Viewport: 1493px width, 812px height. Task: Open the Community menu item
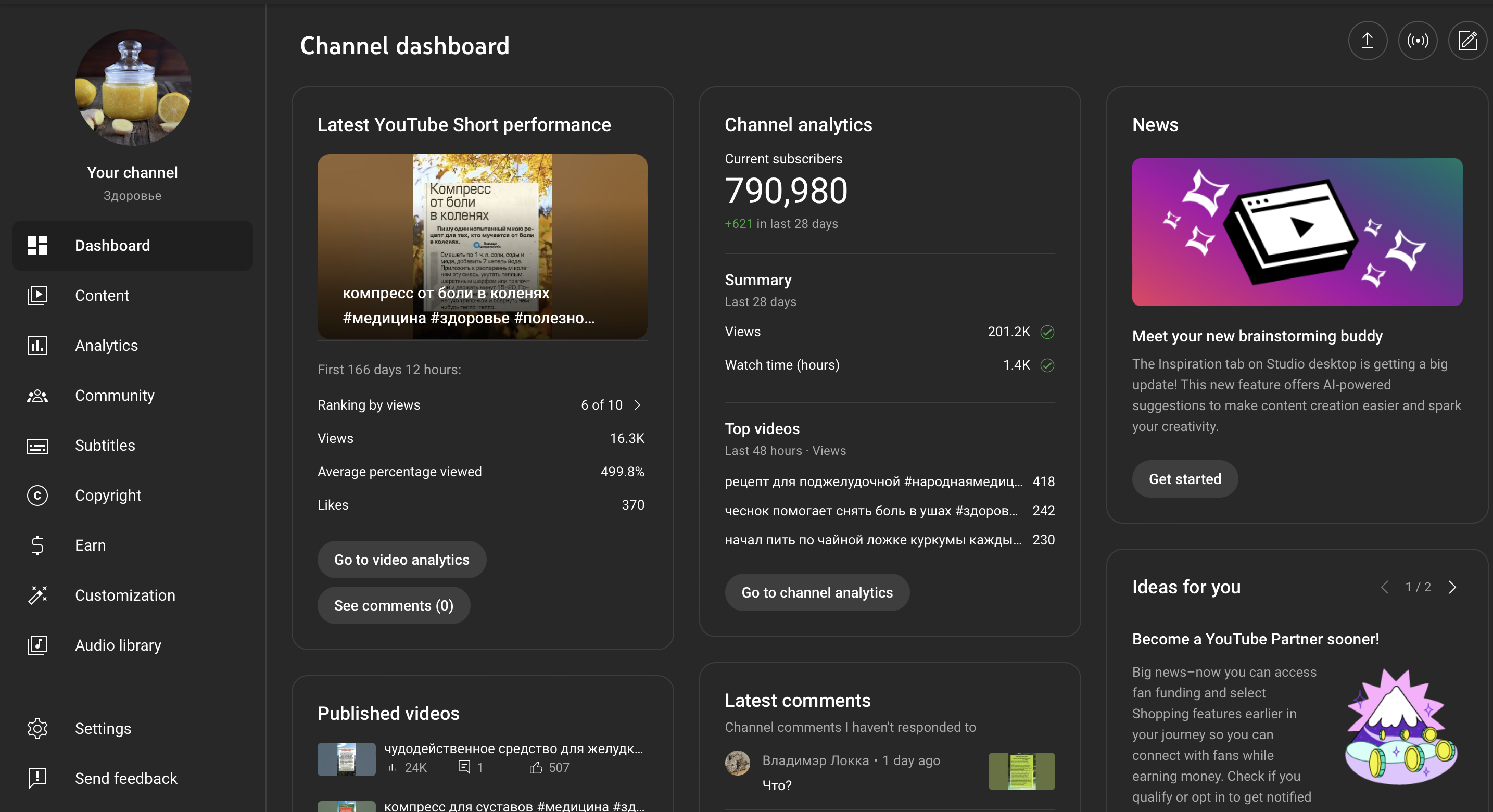coord(133,395)
